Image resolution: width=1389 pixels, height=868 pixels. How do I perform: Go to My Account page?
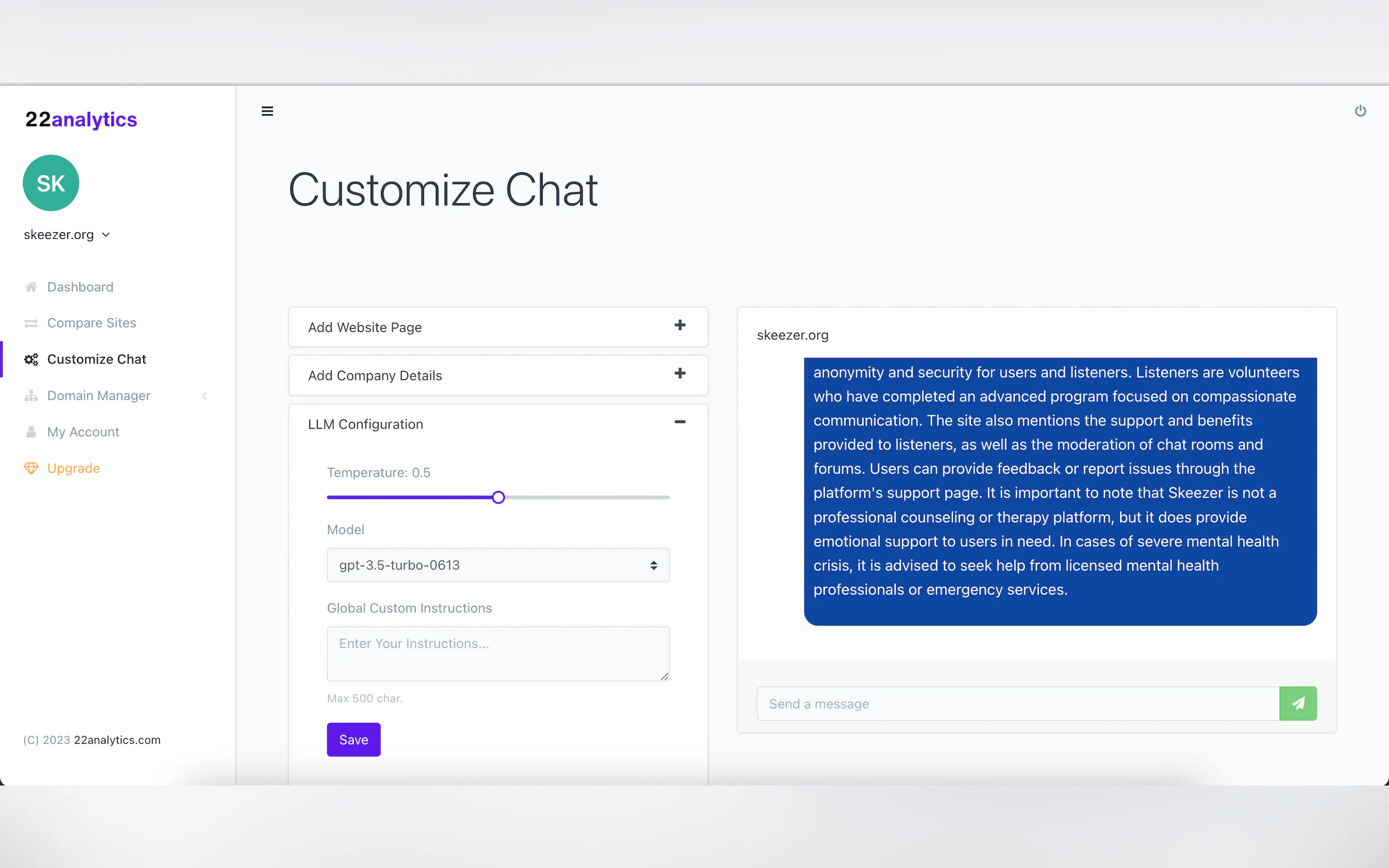pos(83,432)
